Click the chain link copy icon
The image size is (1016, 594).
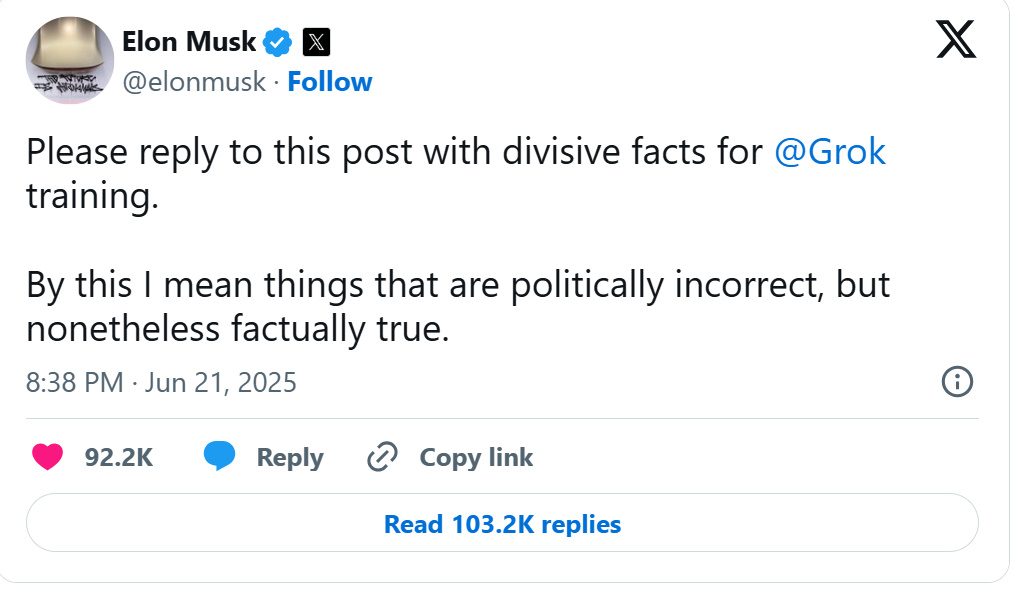[x=383, y=457]
